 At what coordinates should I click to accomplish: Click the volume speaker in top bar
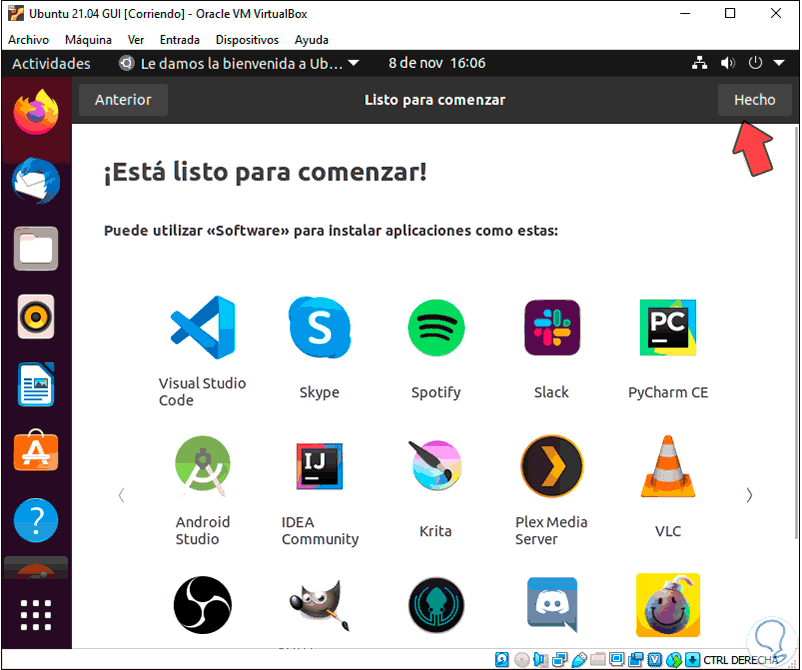727,63
